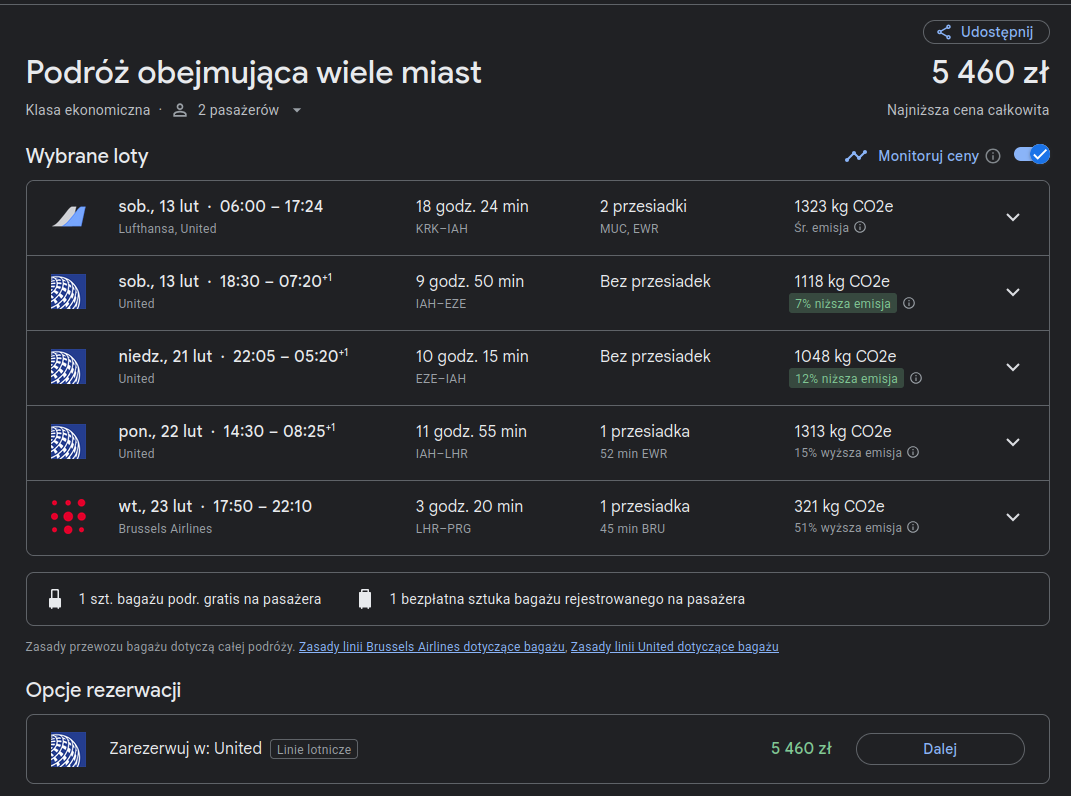Image resolution: width=1071 pixels, height=796 pixels.
Task: Click the Linie lotnicze tag
Action: [314, 750]
